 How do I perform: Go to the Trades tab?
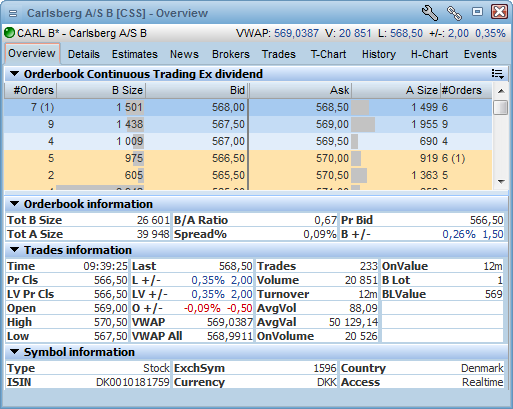click(x=279, y=54)
